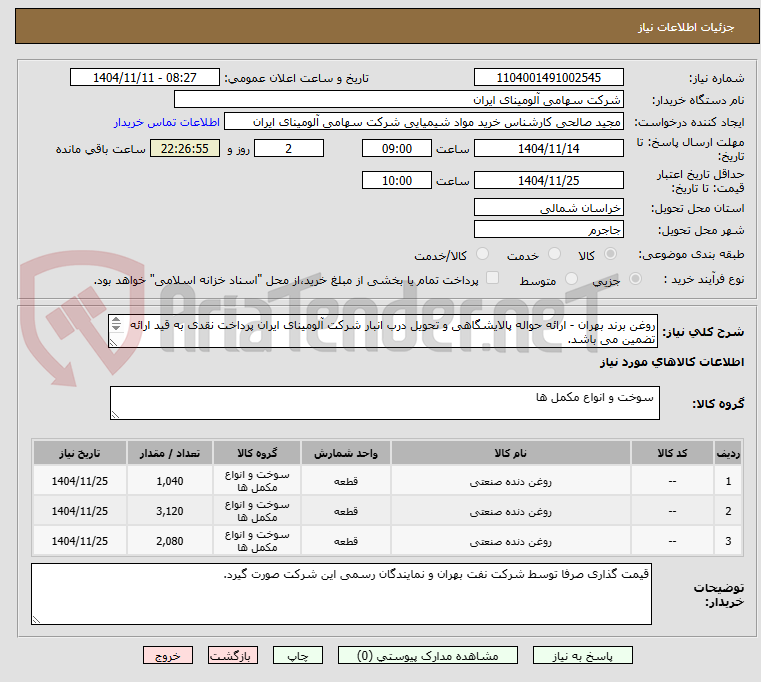Select the 'خدمت' radio button
This screenshot has height=682, width=761.
pyautogui.click(x=554, y=254)
